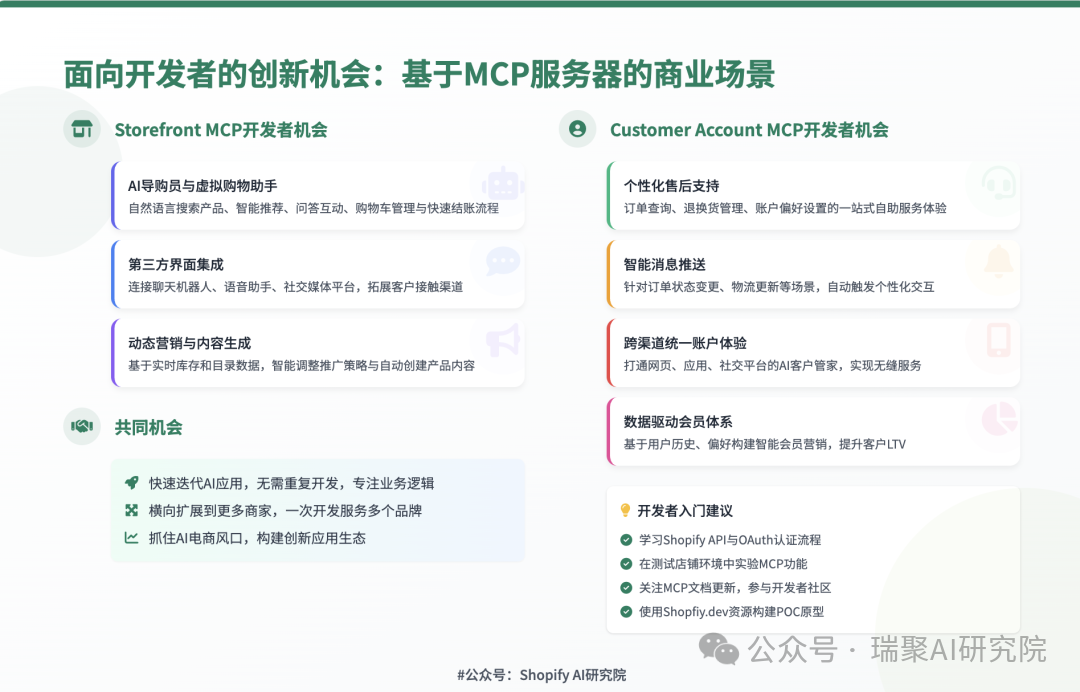
Task: Click the line chart icon before 抓住AI电商风口
Action: click(x=132, y=538)
